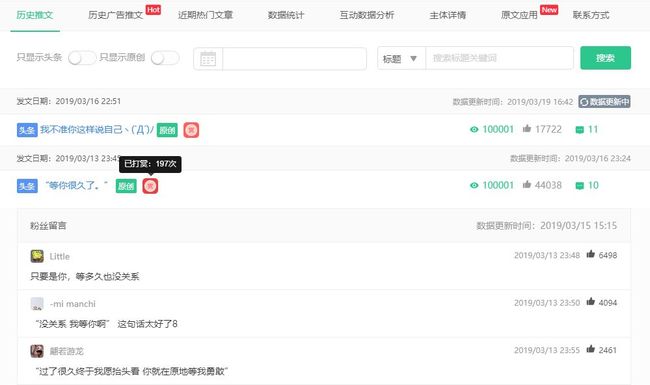Click 数据更新时间 2019/03/19 16:42 text
Image resolution: width=650 pixels, height=385 pixels.
pos(513,102)
